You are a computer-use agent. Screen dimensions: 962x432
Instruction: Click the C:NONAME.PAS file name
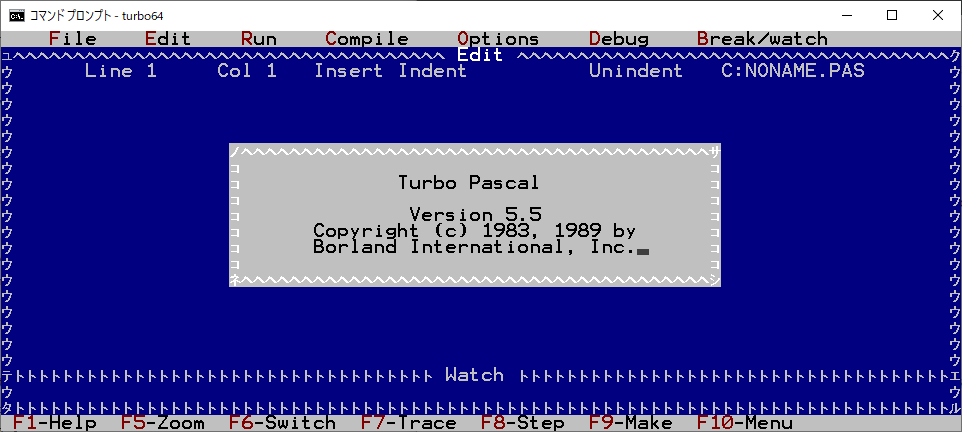(793, 71)
